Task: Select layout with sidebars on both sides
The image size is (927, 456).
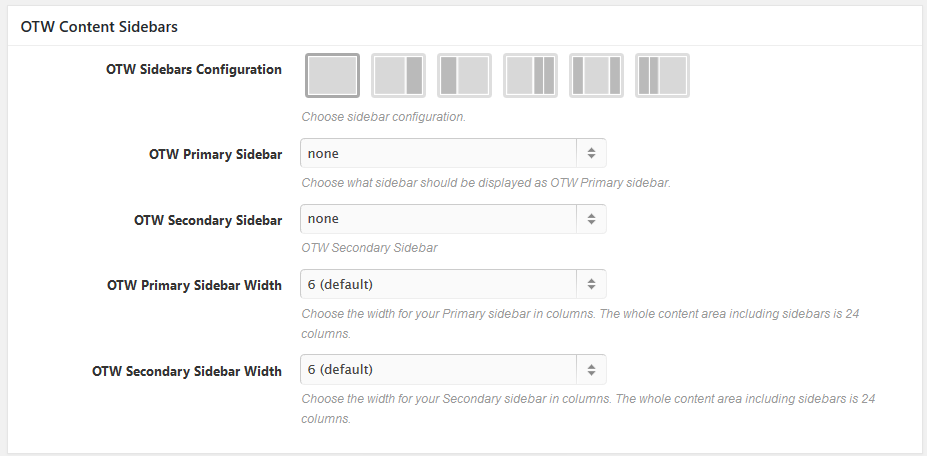Action: tap(596, 76)
